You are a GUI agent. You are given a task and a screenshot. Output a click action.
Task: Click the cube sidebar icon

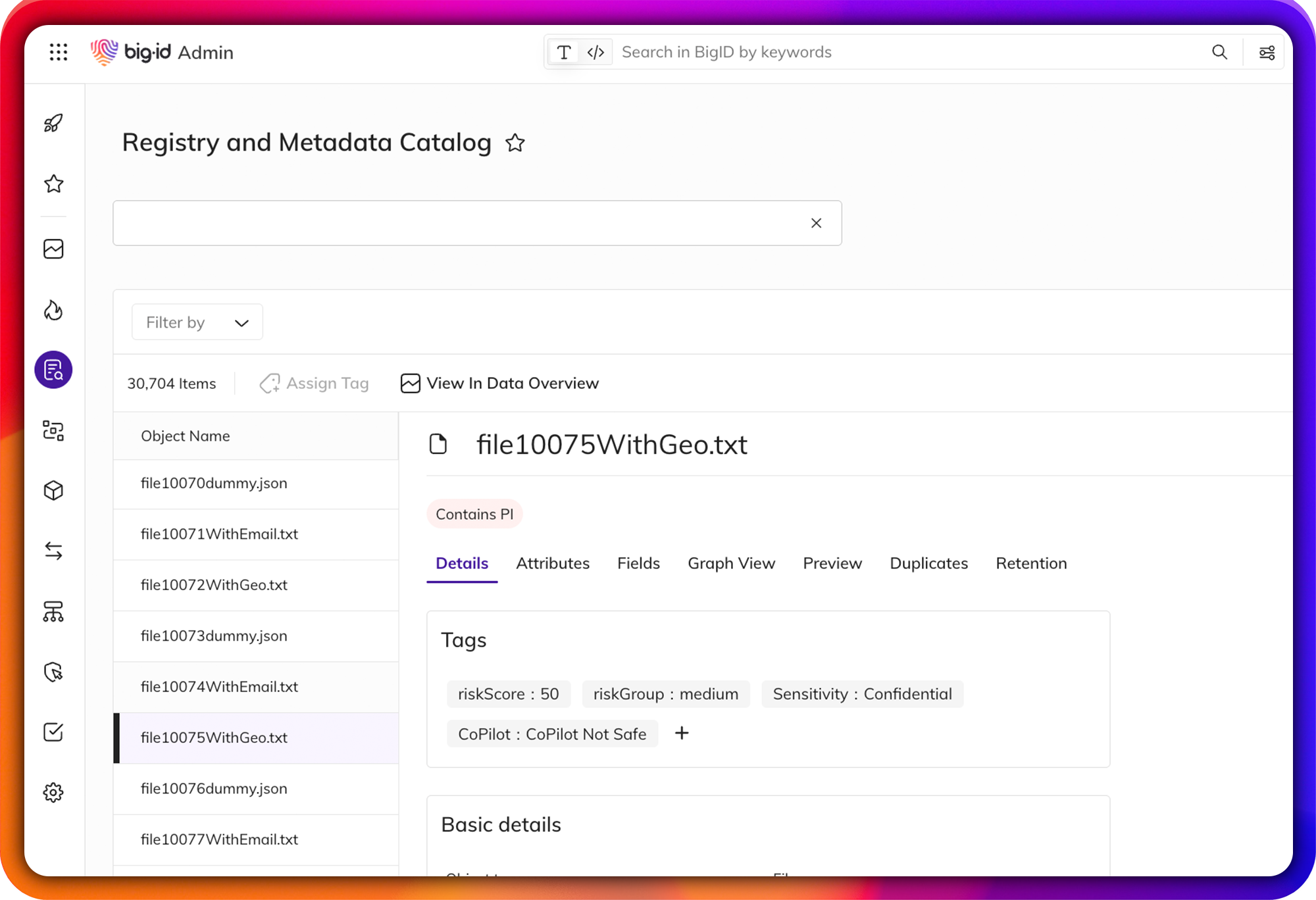(53, 490)
